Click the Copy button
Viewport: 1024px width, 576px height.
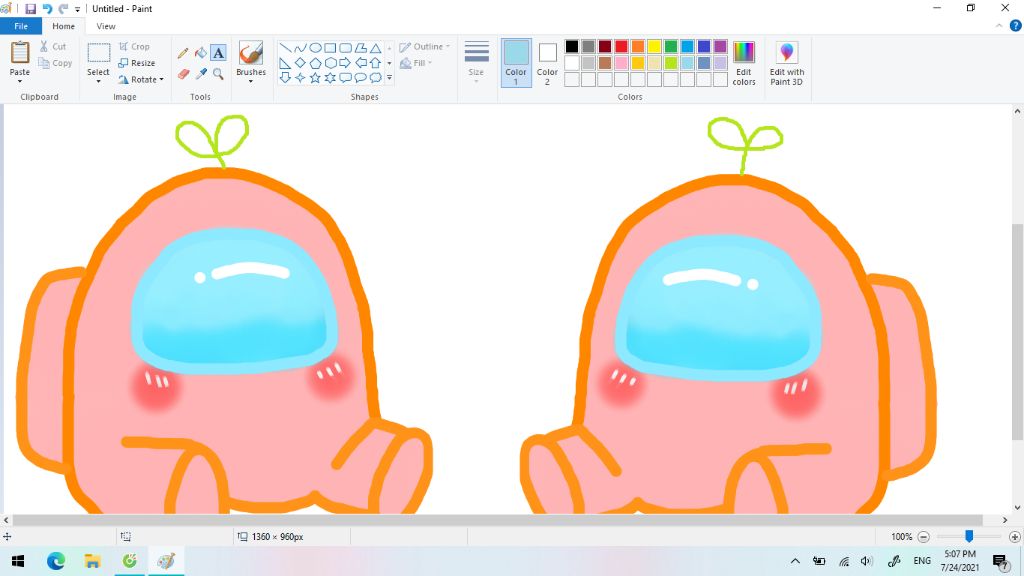(55, 63)
